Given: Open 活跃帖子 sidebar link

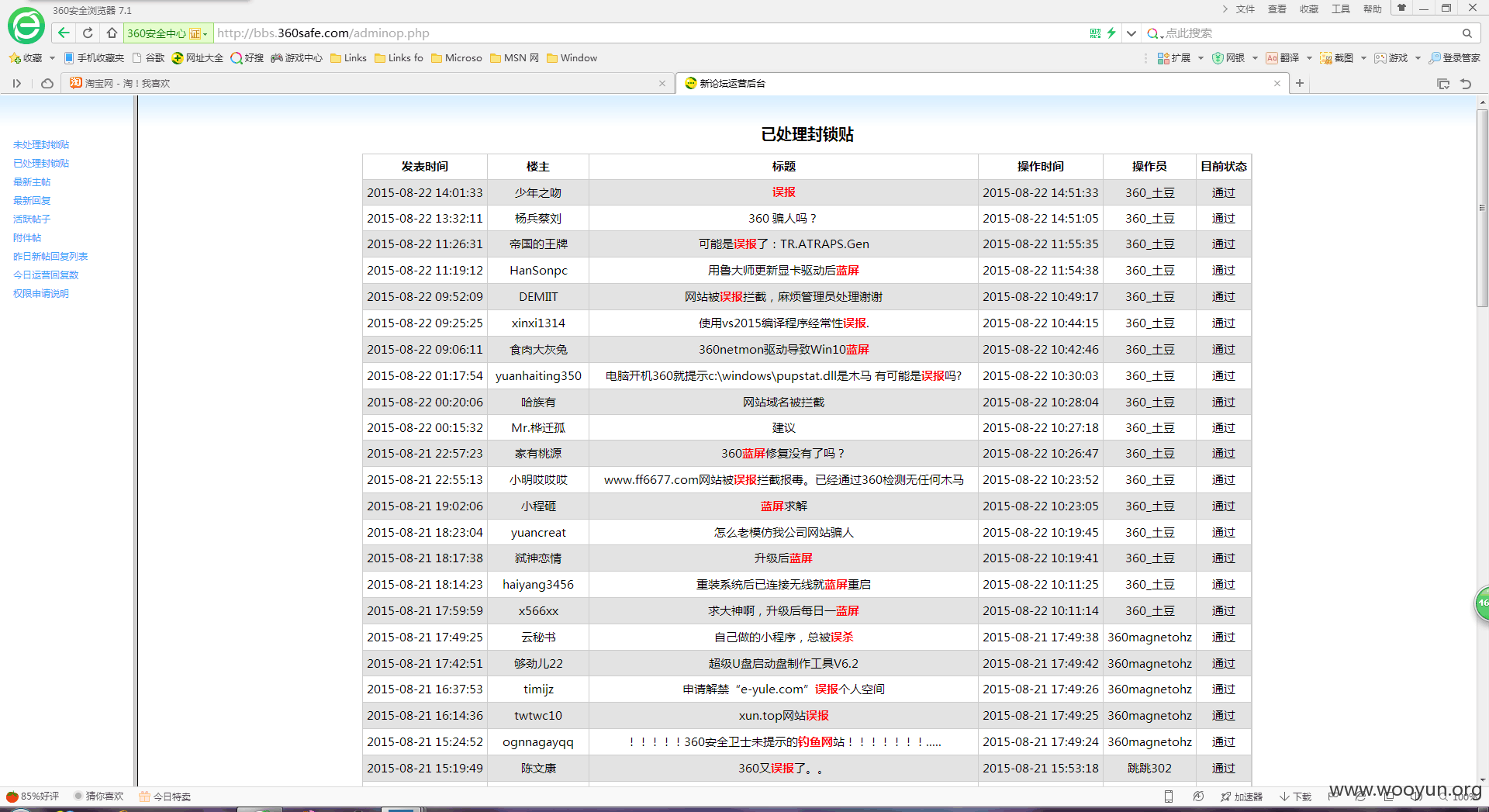Looking at the screenshot, I should coord(32,219).
